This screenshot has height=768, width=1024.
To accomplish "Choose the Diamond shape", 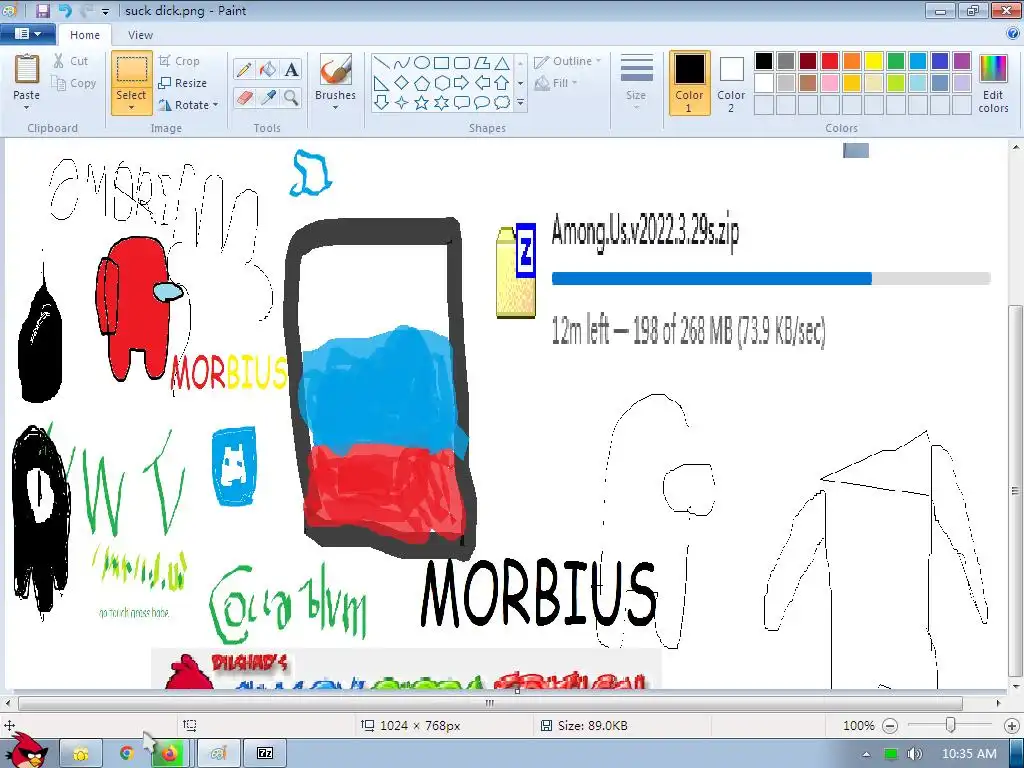I will [x=402, y=83].
